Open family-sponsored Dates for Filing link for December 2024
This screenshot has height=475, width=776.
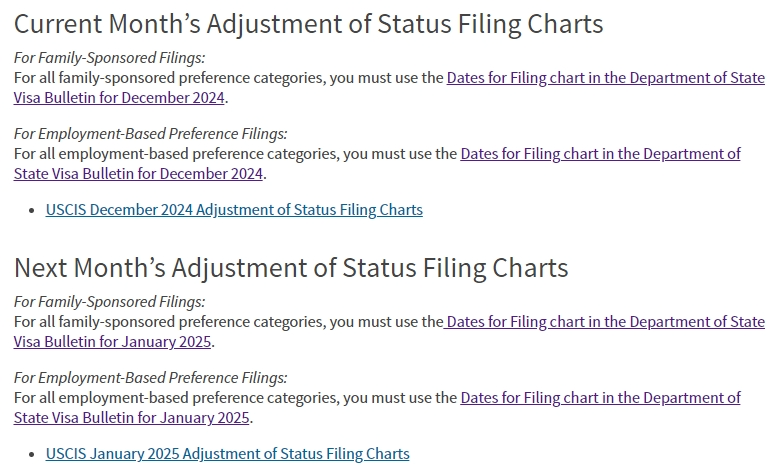[605, 78]
